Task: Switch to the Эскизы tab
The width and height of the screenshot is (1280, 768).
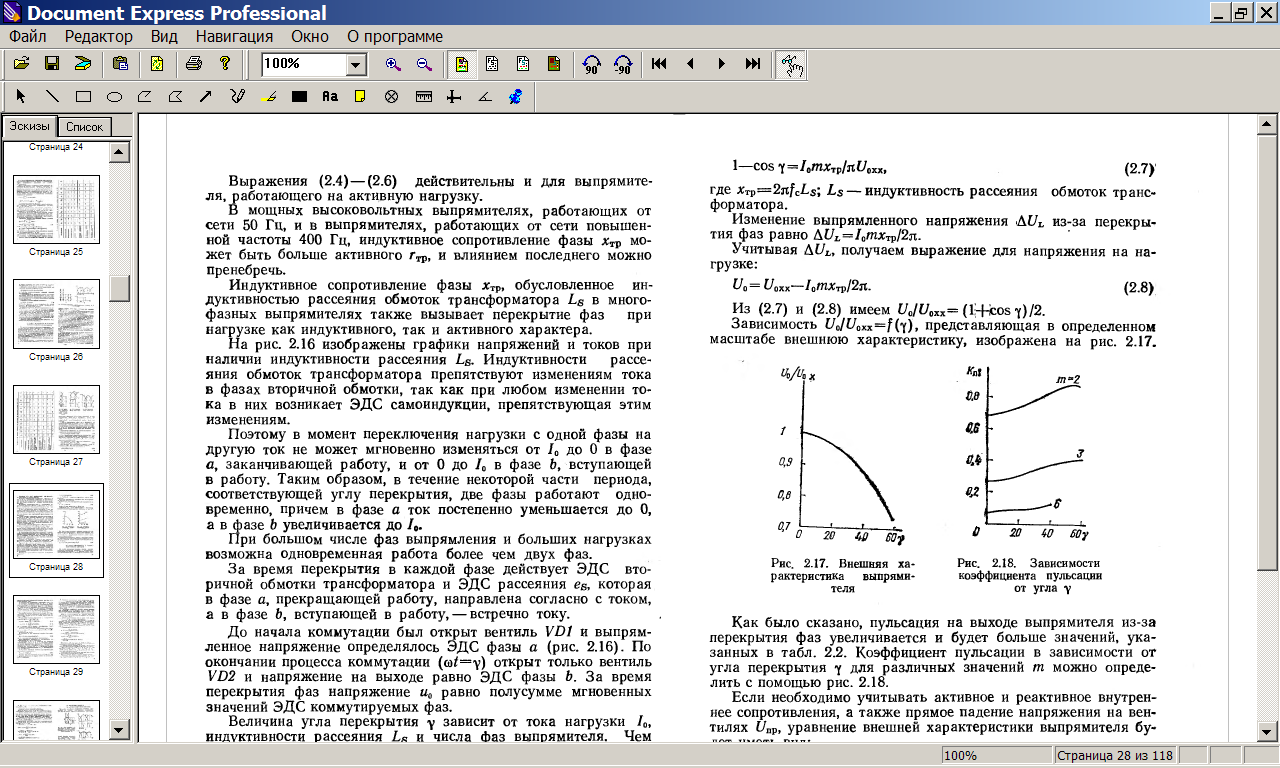Action: [x=29, y=126]
